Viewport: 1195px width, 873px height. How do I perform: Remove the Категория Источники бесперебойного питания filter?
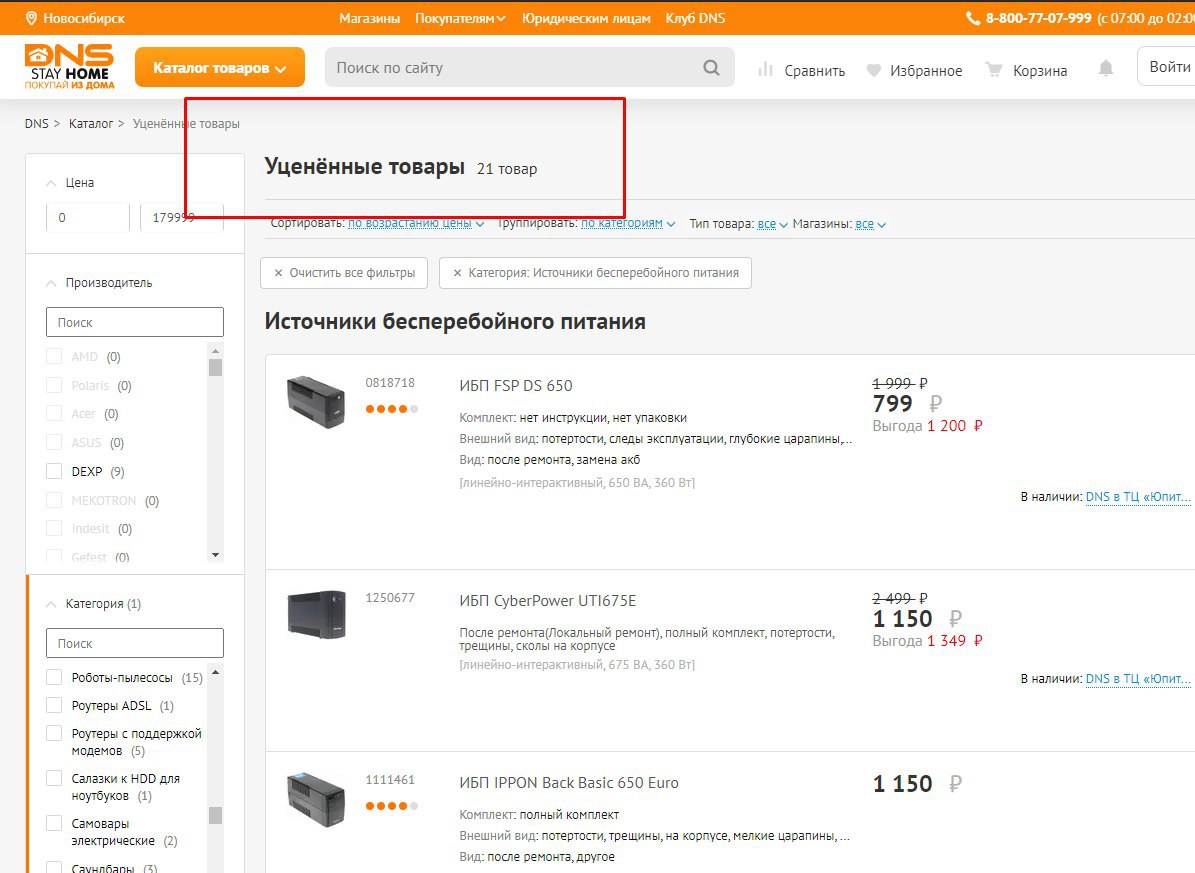457,273
